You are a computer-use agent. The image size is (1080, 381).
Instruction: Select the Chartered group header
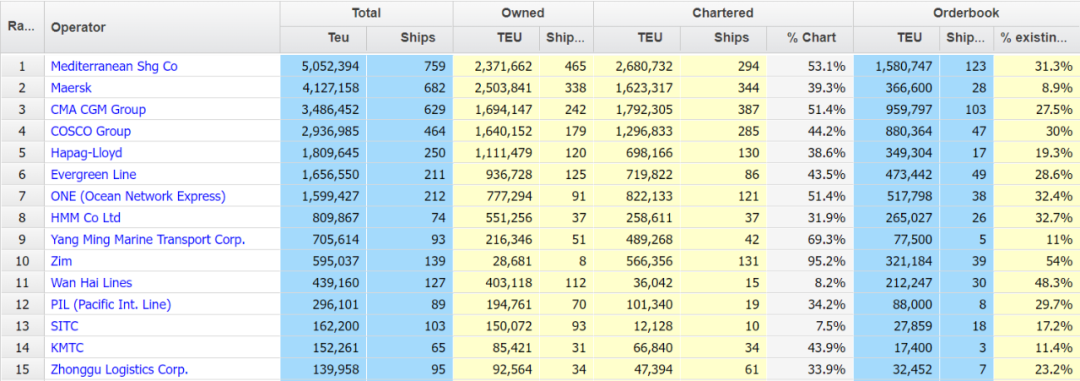723,13
